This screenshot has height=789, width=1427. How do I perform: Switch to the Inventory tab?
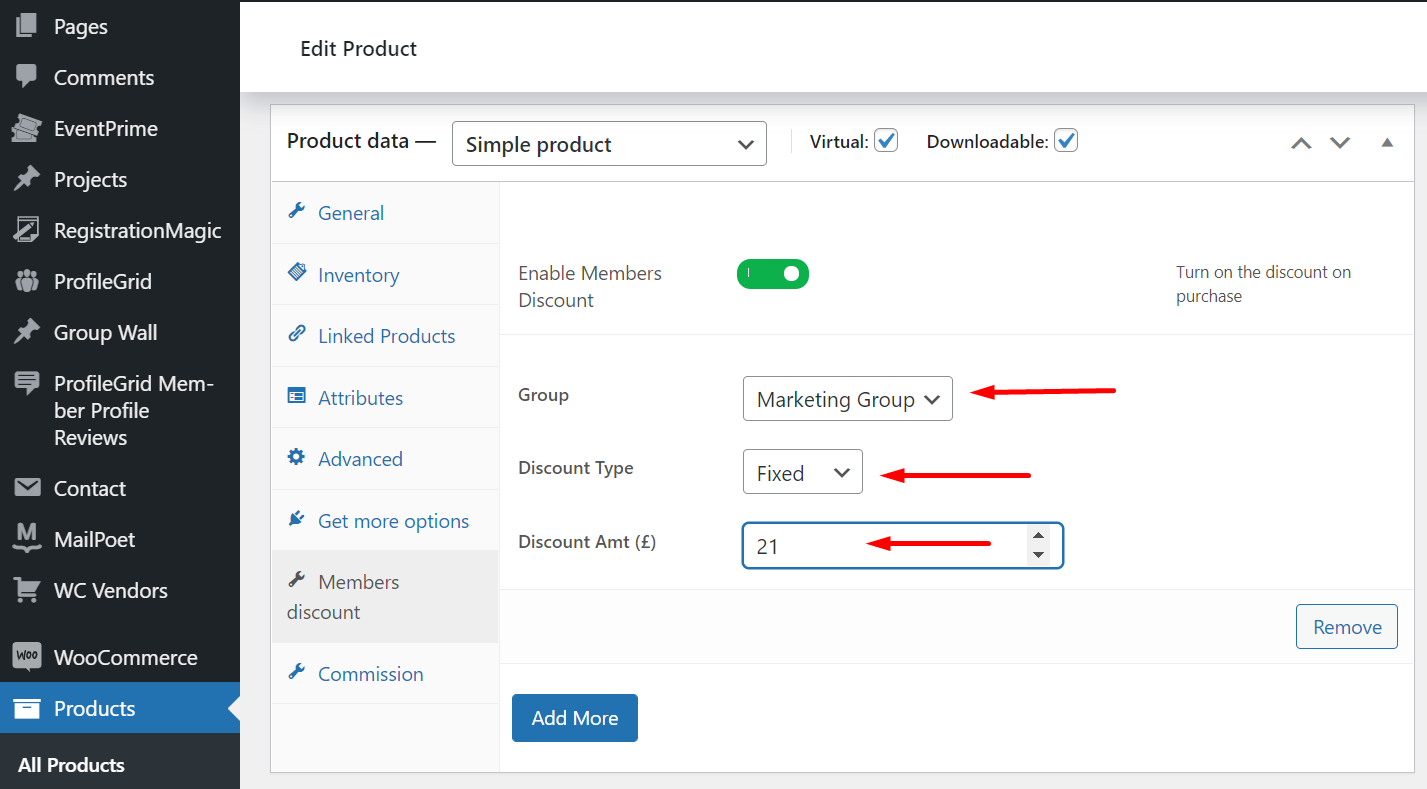tap(358, 274)
